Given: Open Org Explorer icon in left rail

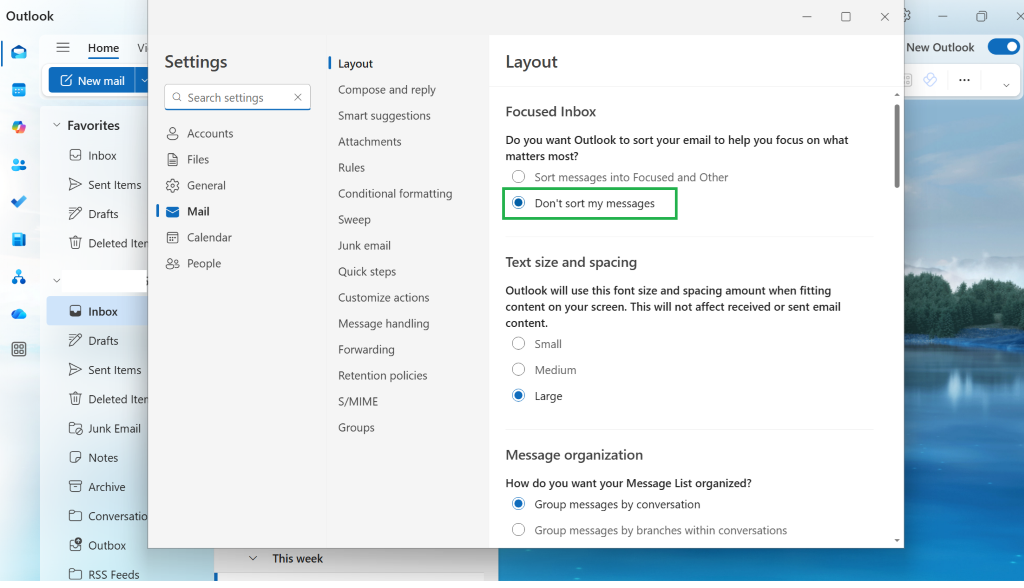Looking at the screenshot, I should [x=19, y=277].
